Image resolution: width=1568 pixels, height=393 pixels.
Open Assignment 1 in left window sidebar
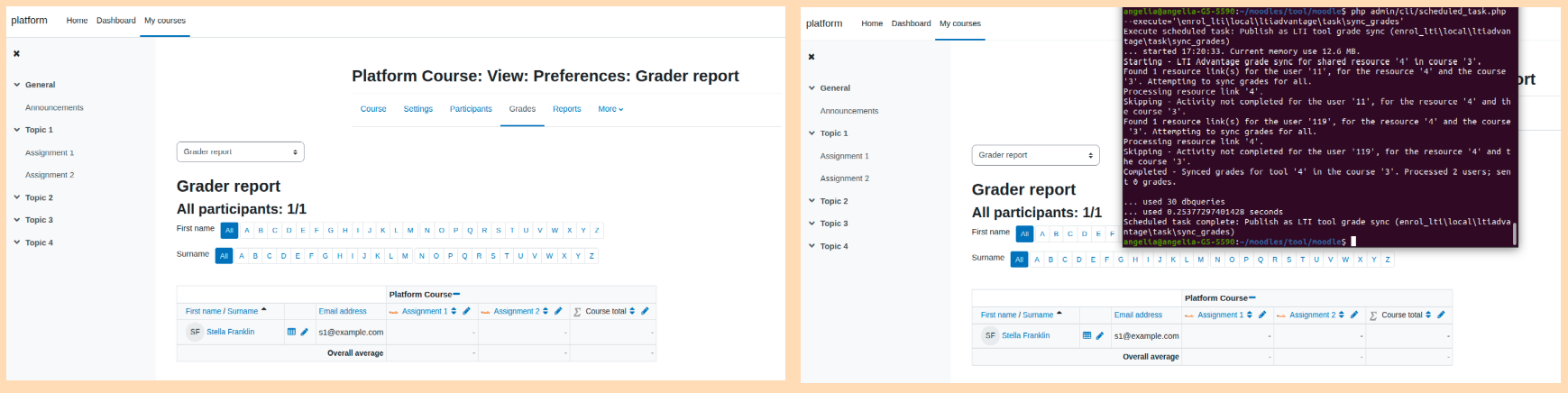coord(50,152)
